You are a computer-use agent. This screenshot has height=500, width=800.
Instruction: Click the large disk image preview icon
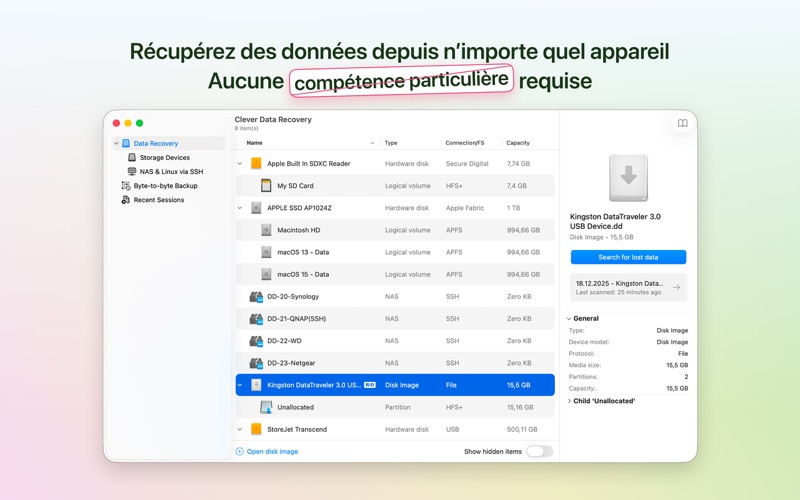tap(628, 178)
